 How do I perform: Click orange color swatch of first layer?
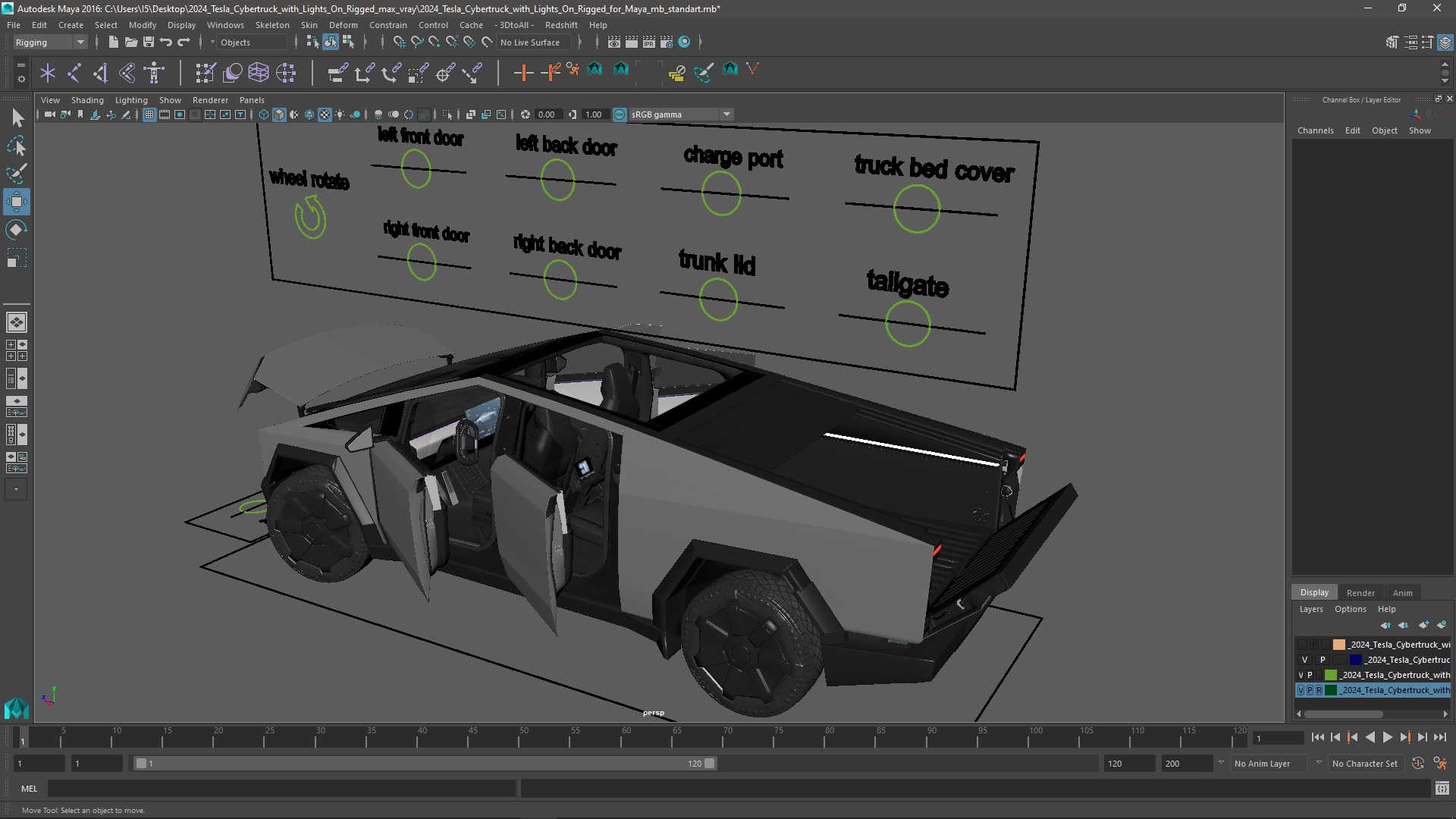tap(1339, 645)
